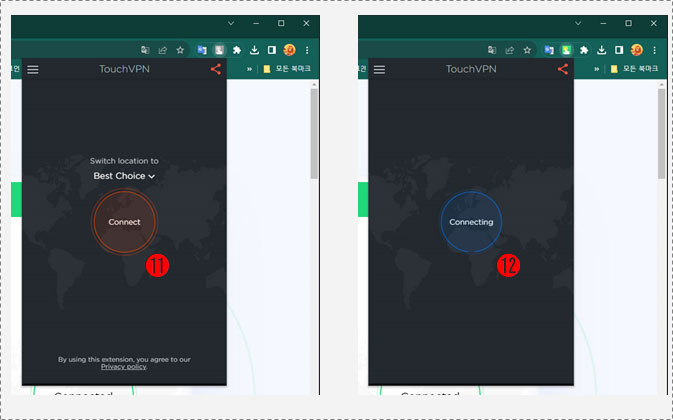673x420 pixels.
Task: Click the round Connect button
Action: coord(124,222)
